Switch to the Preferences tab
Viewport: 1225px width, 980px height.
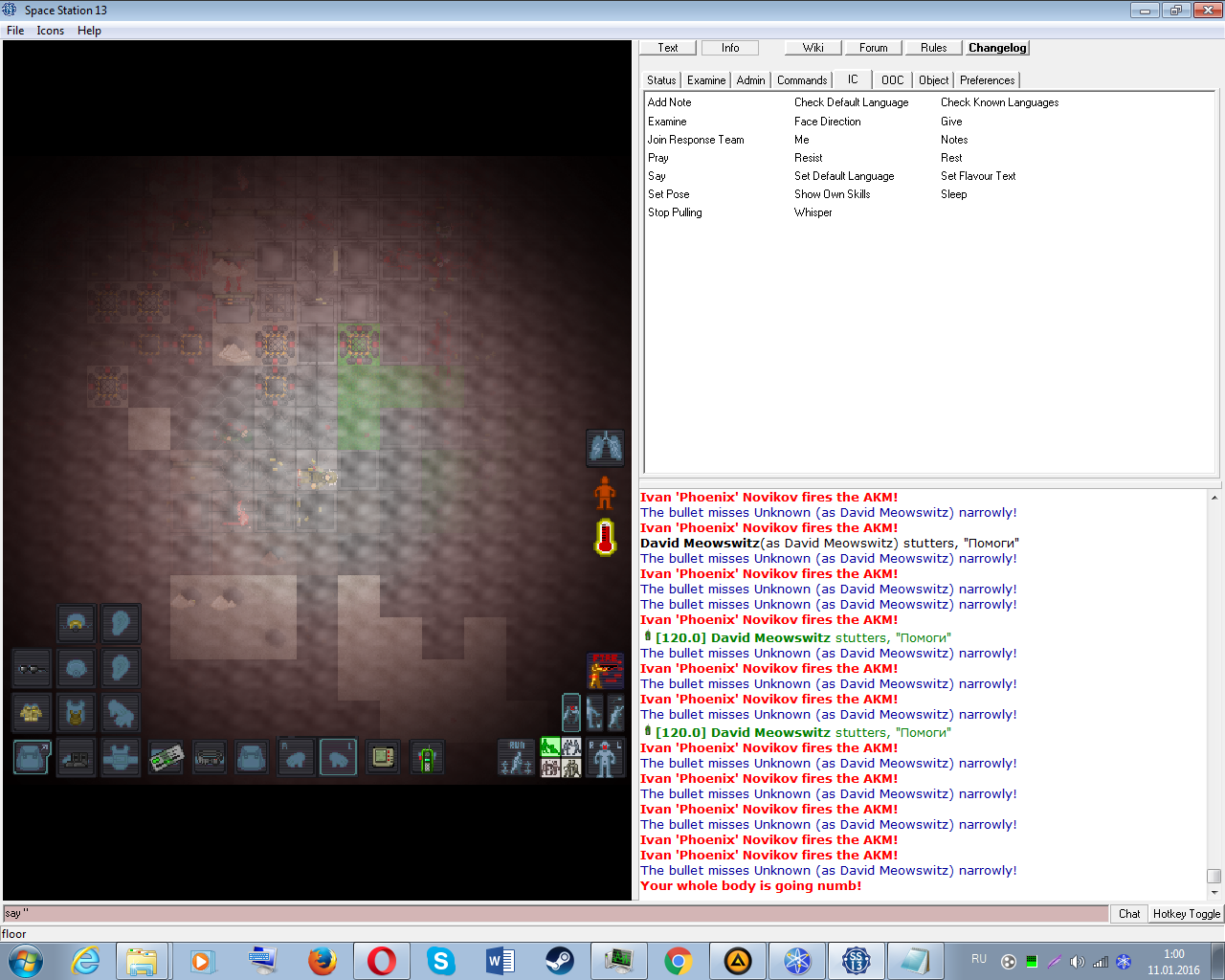point(988,80)
